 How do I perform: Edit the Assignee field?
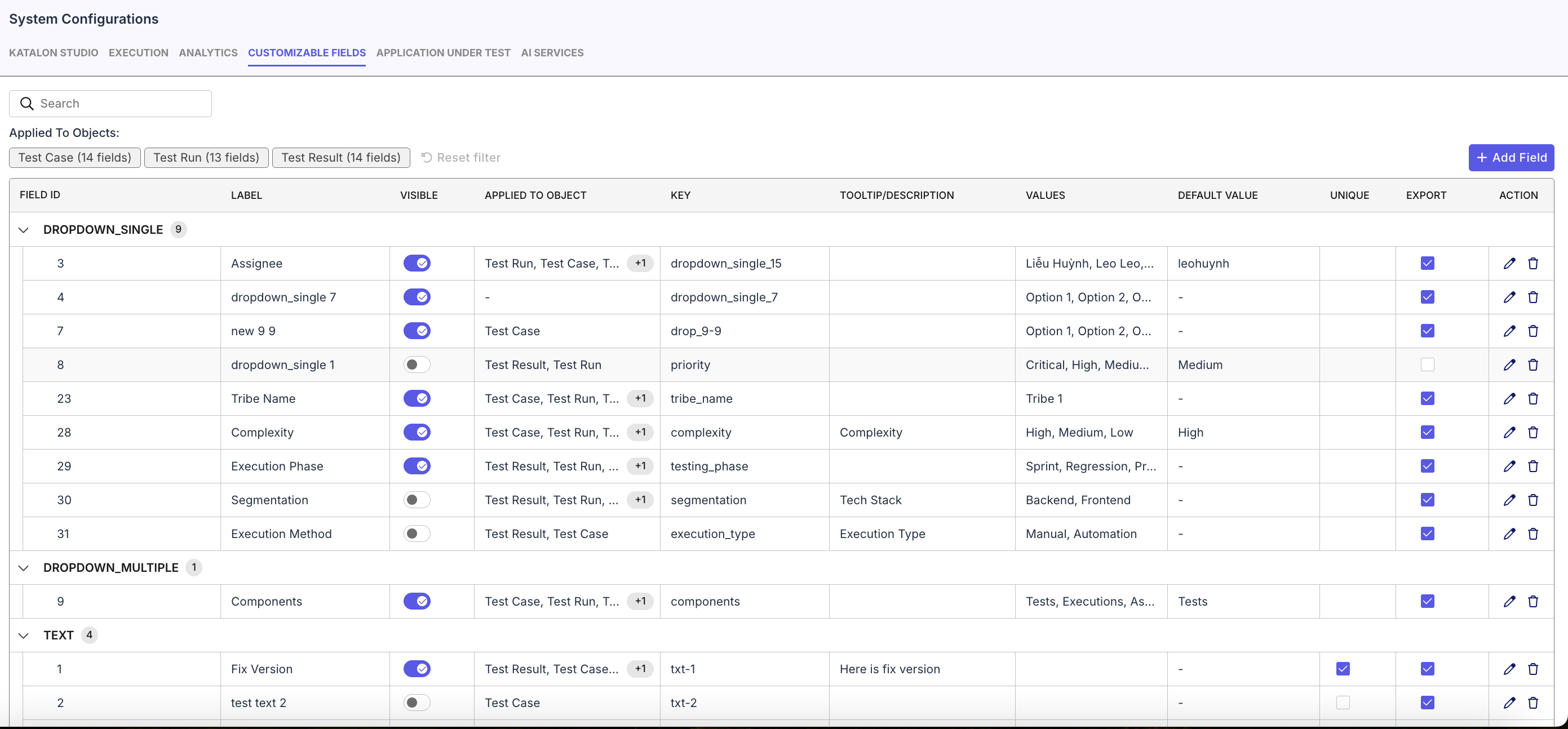pyautogui.click(x=1509, y=263)
